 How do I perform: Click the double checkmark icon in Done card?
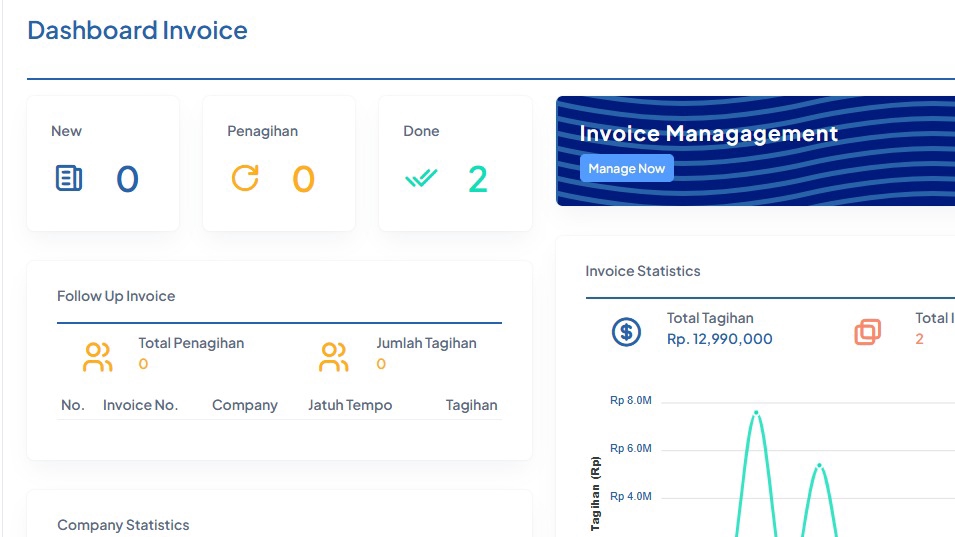coord(421,179)
